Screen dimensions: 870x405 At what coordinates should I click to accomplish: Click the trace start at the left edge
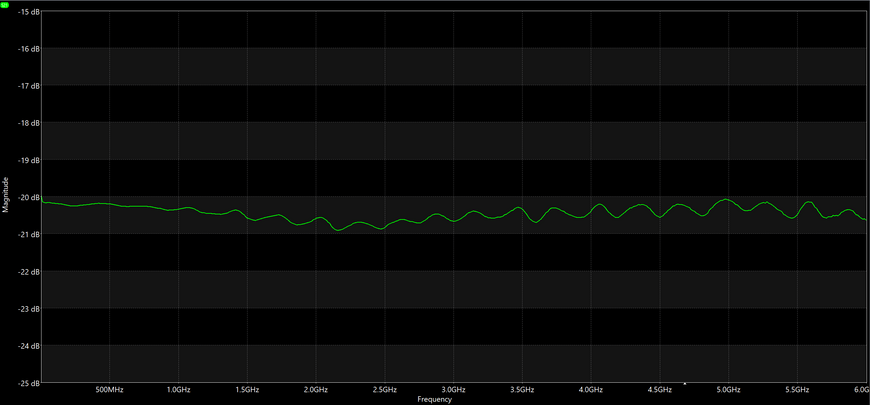point(42,198)
